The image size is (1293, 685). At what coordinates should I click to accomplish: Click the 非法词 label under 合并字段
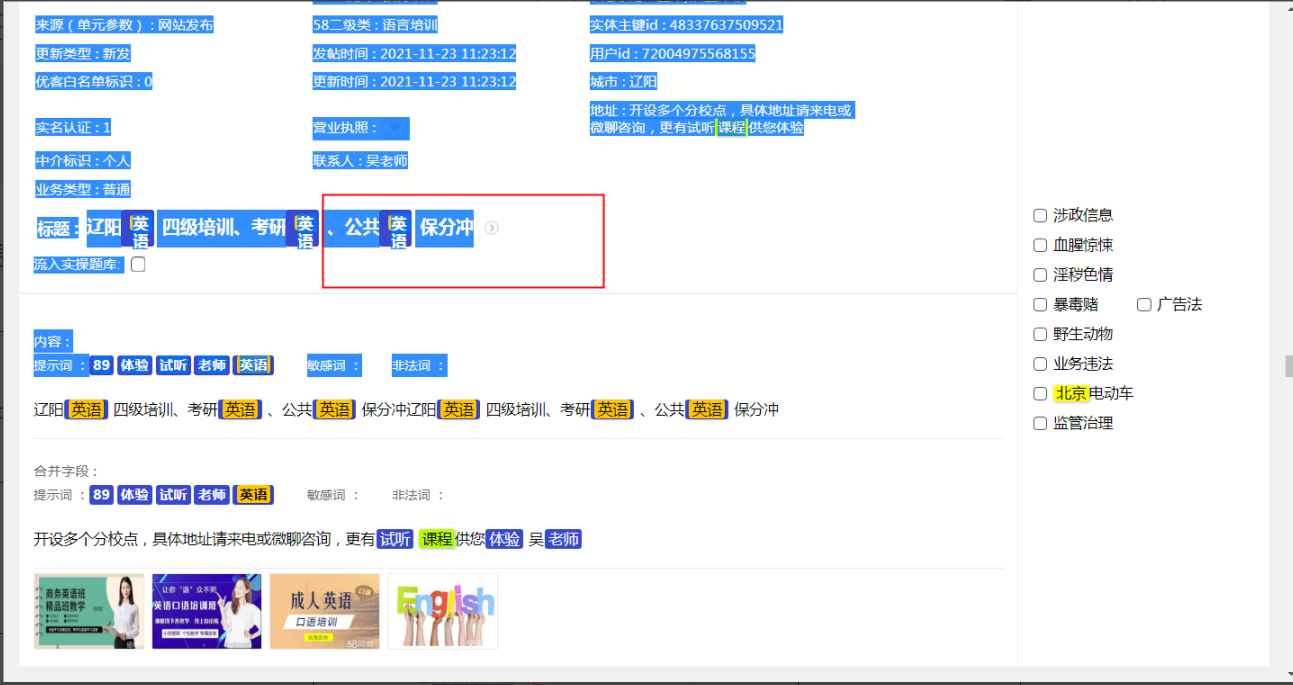(x=418, y=495)
